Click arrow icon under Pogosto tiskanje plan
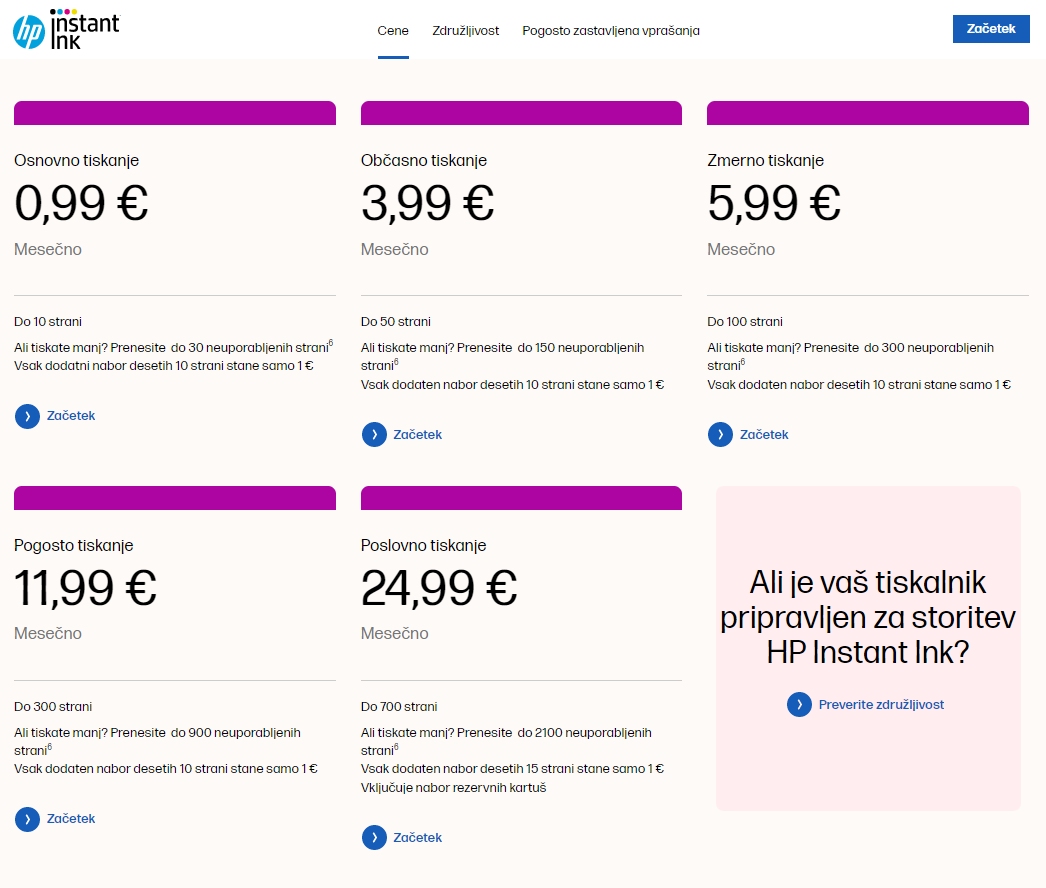The height and width of the screenshot is (888, 1046). point(27,819)
